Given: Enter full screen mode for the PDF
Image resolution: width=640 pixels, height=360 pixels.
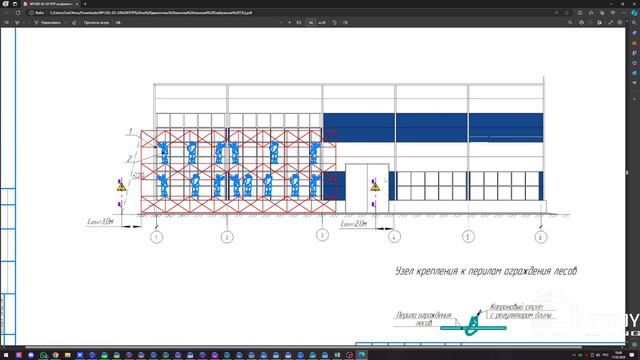Looking at the screenshot, I should click(611, 22).
